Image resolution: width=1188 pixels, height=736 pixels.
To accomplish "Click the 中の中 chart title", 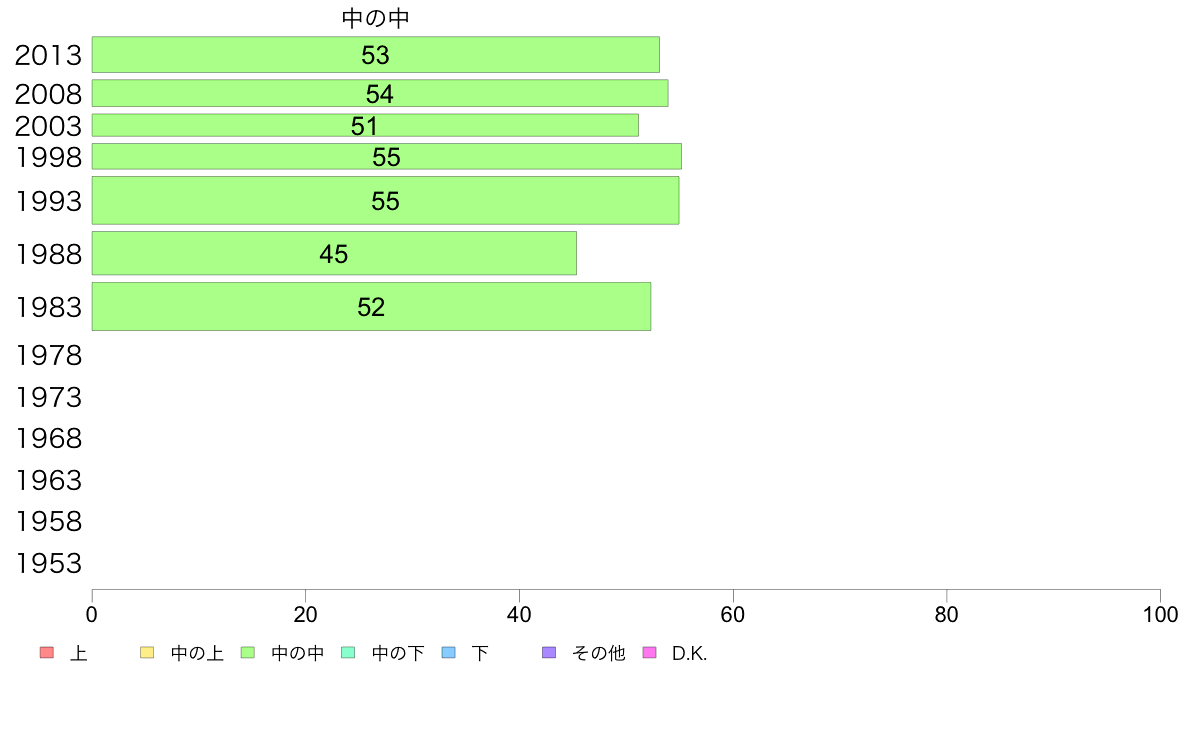I will (376, 18).
